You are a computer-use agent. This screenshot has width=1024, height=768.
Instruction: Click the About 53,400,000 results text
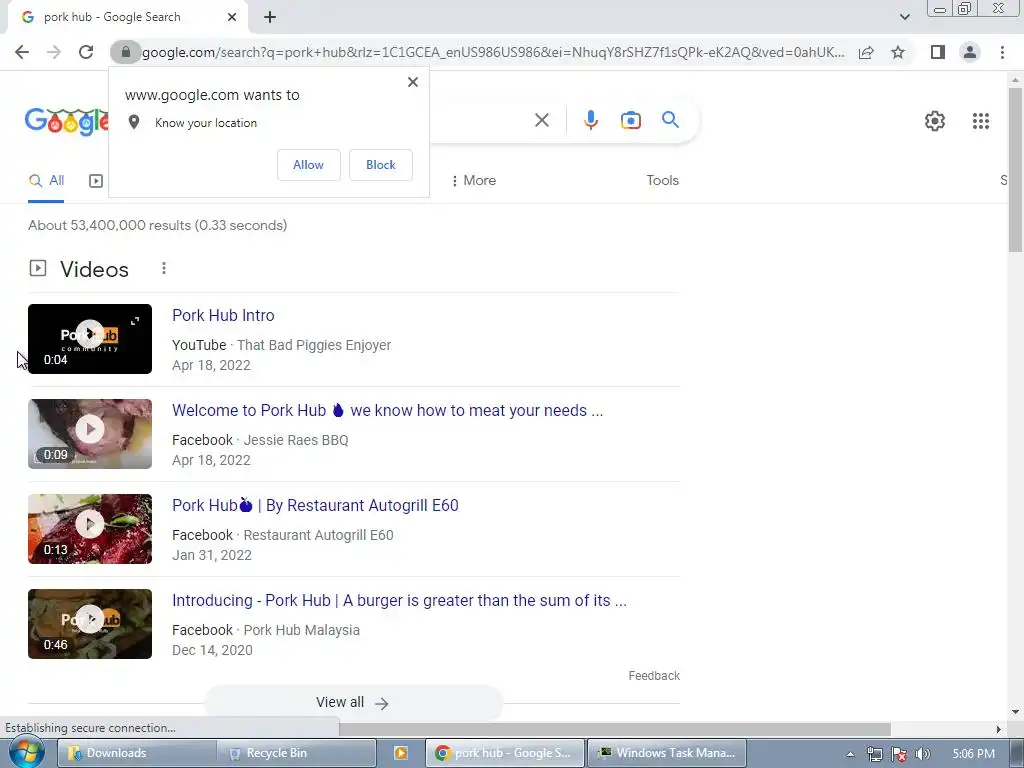[157, 225]
